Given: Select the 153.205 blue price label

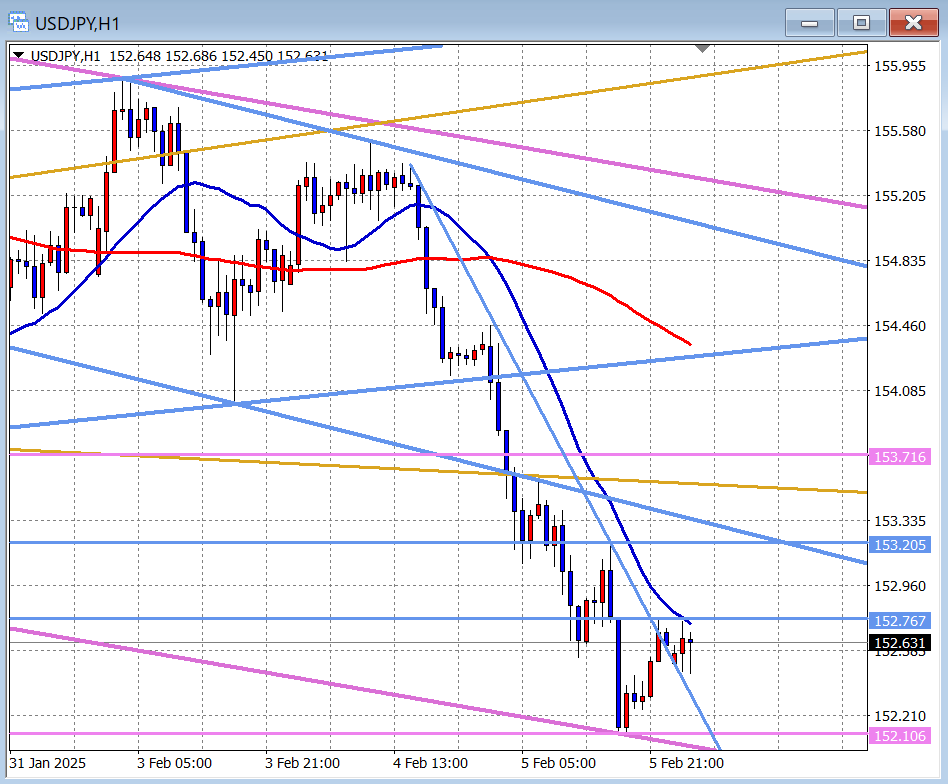Looking at the screenshot, I should click(900, 545).
